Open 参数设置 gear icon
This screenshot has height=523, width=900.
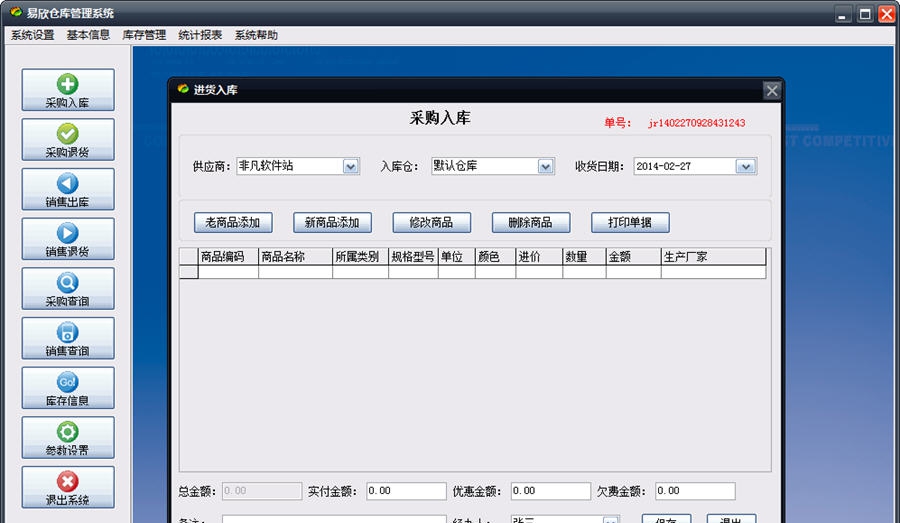68,437
